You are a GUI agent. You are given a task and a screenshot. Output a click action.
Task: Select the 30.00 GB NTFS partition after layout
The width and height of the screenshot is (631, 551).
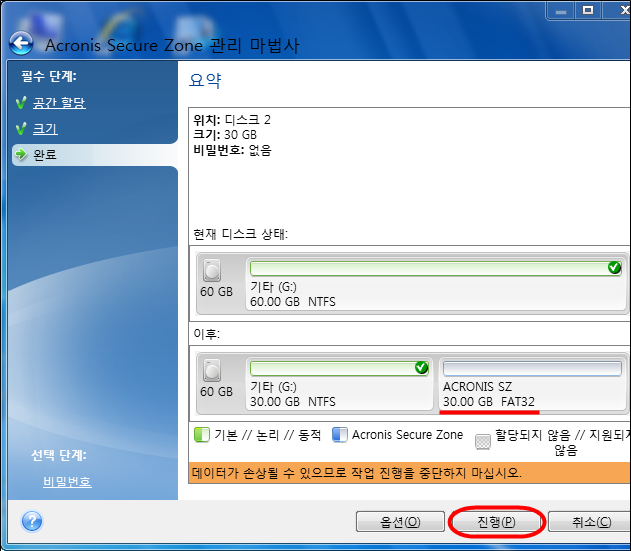[x=339, y=384]
